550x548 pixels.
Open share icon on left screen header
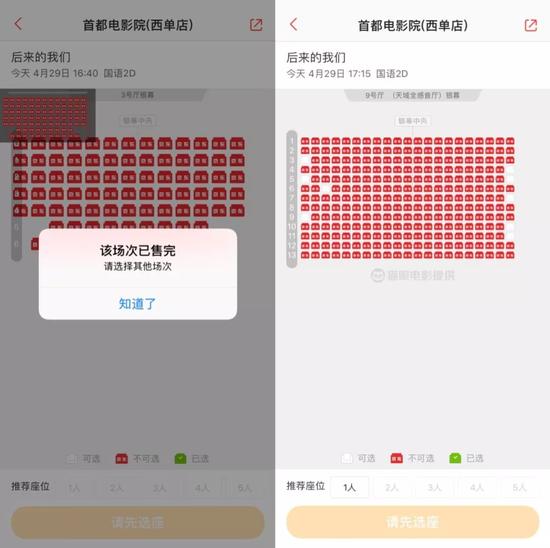tap(256, 25)
